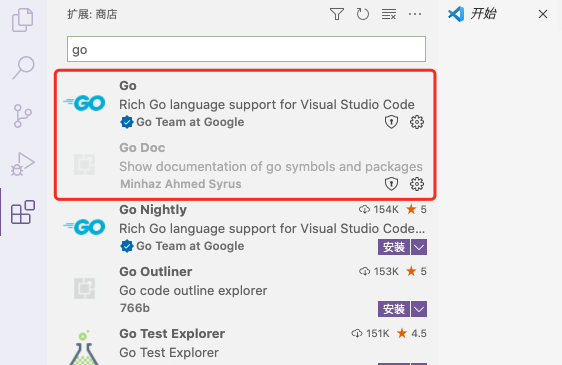Open manage gear for Go Doc
Image resolution: width=562 pixels, height=365 pixels.
tap(416, 184)
